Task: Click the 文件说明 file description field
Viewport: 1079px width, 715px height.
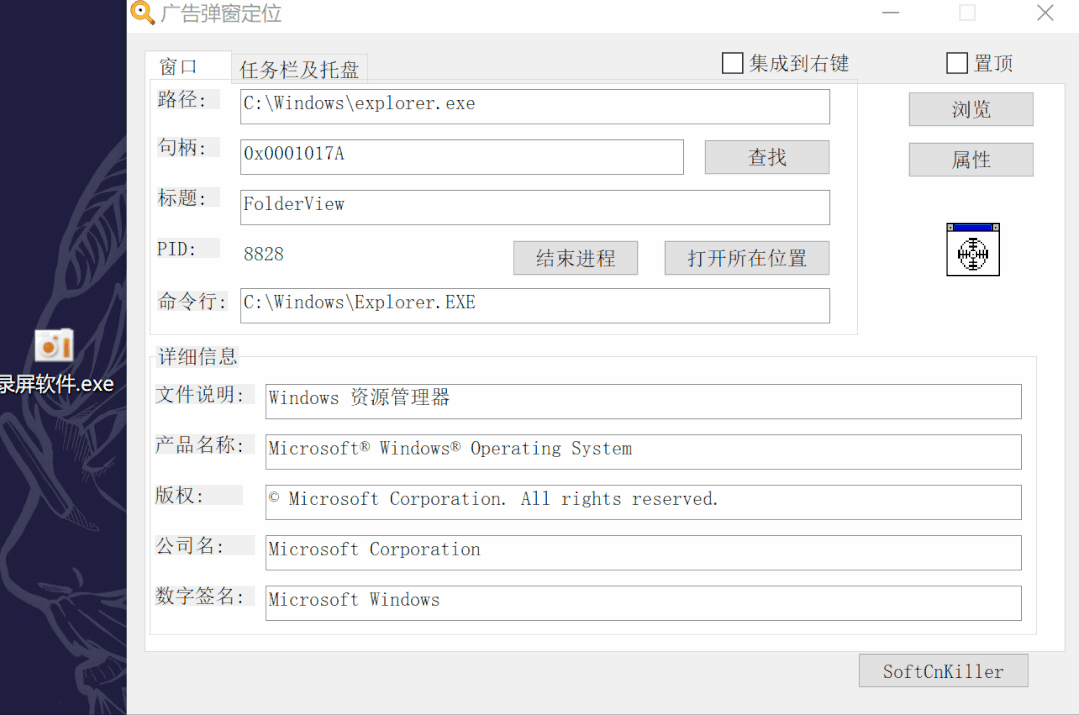Action: coord(643,401)
